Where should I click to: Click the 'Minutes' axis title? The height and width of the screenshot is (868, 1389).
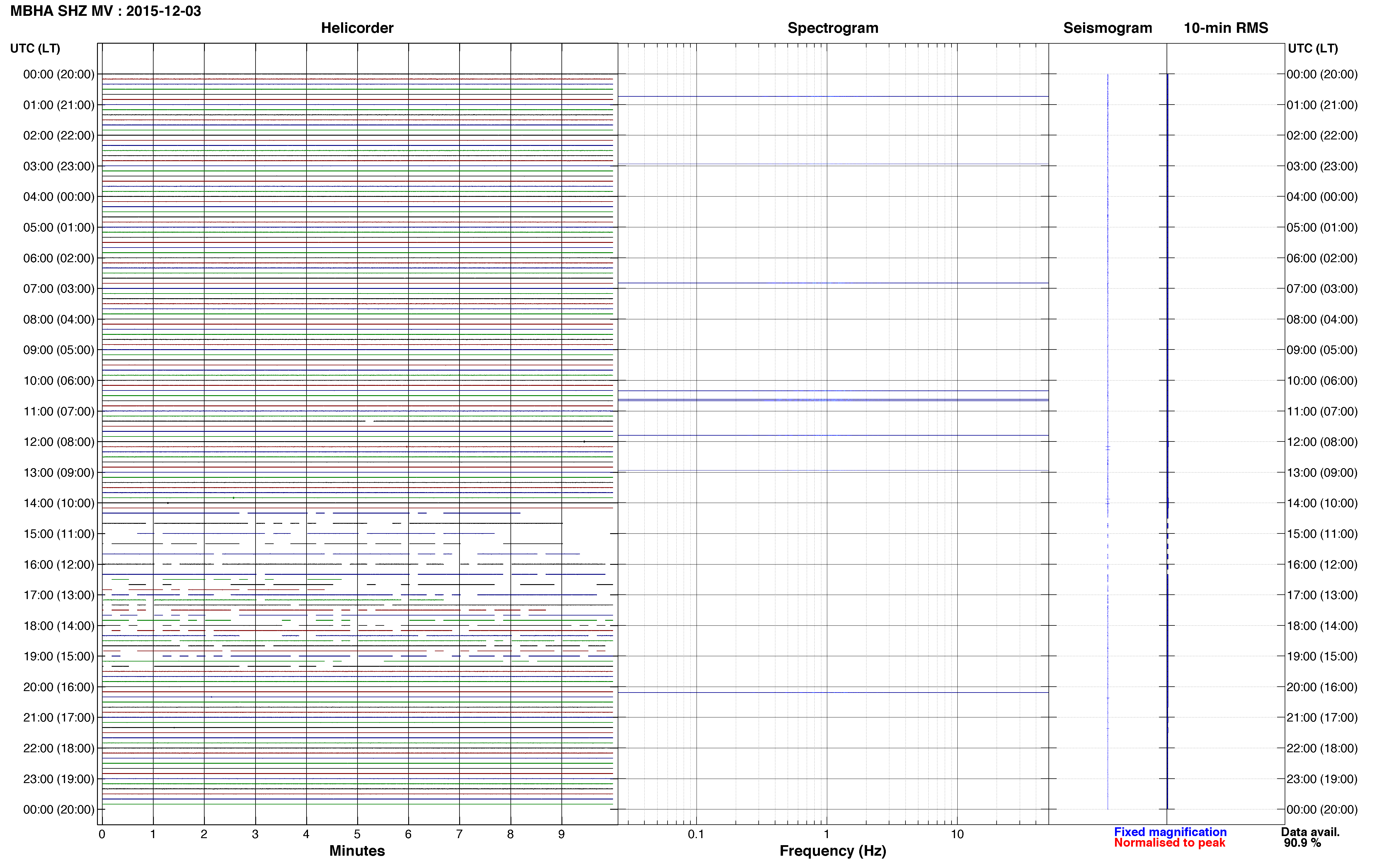[x=357, y=851]
